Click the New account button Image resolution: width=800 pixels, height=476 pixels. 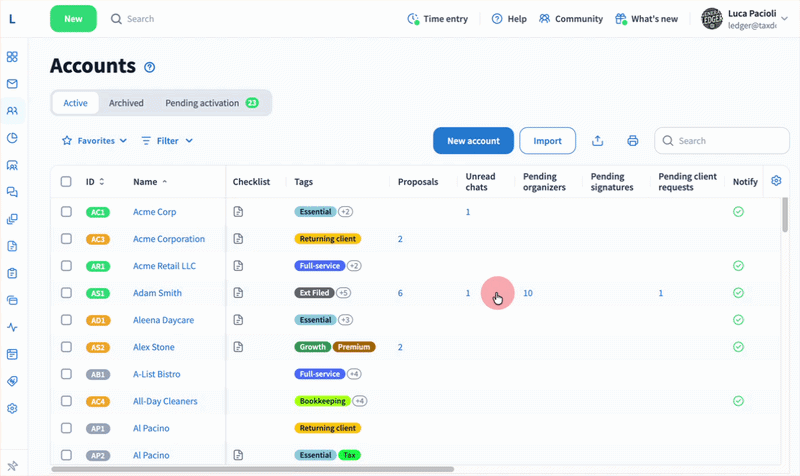pos(473,141)
